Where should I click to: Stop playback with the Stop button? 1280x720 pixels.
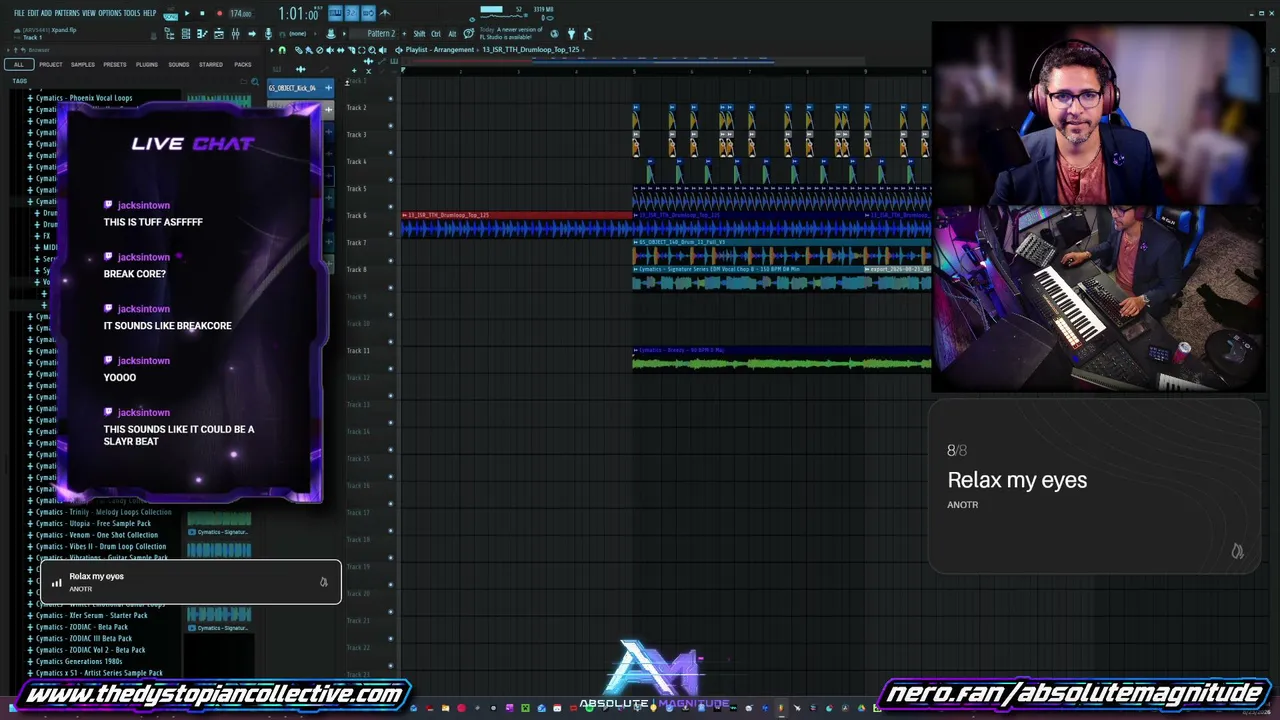tap(202, 14)
